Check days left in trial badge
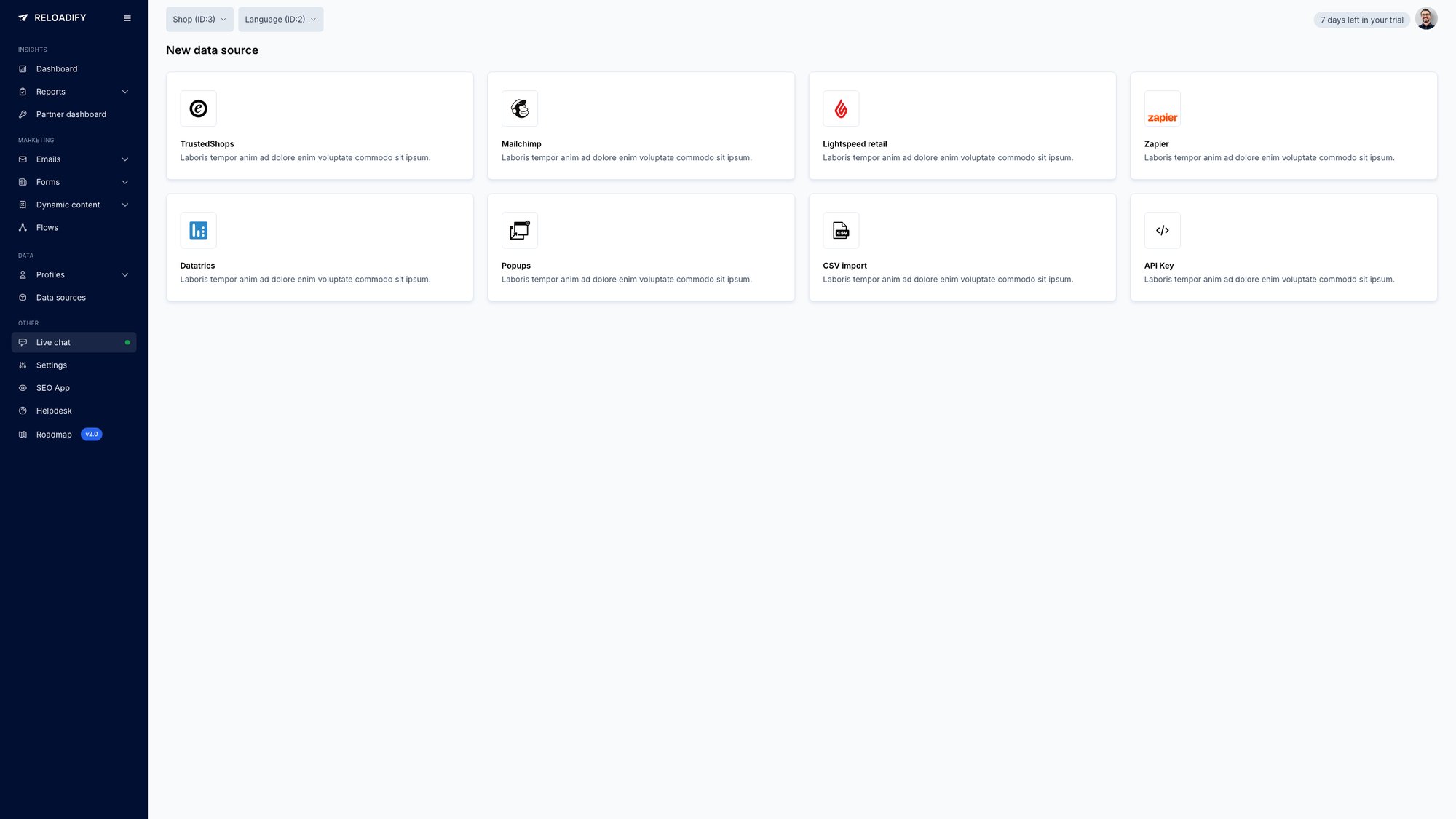 pyautogui.click(x=1361, y=20)
